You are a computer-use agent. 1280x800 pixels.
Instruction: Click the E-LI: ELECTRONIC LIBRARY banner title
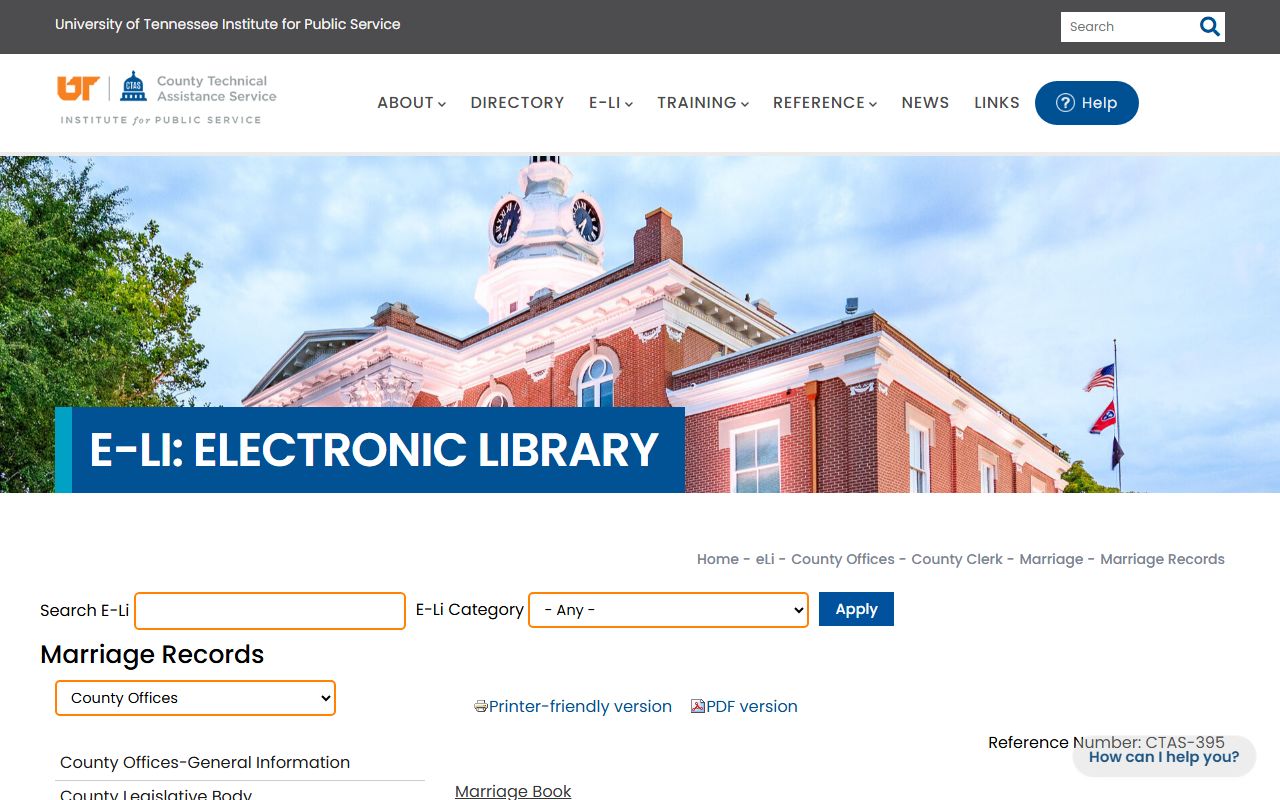(374, 450)
